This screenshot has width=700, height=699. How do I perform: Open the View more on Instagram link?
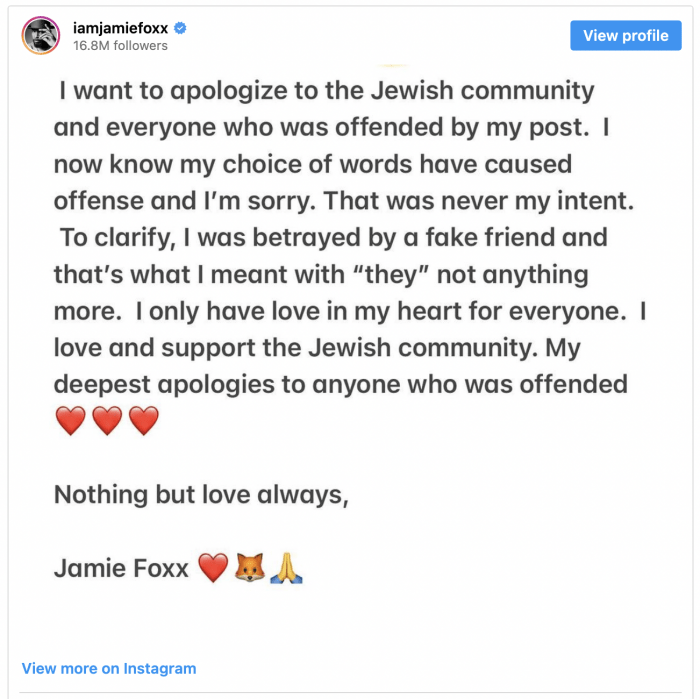(109, 668)
